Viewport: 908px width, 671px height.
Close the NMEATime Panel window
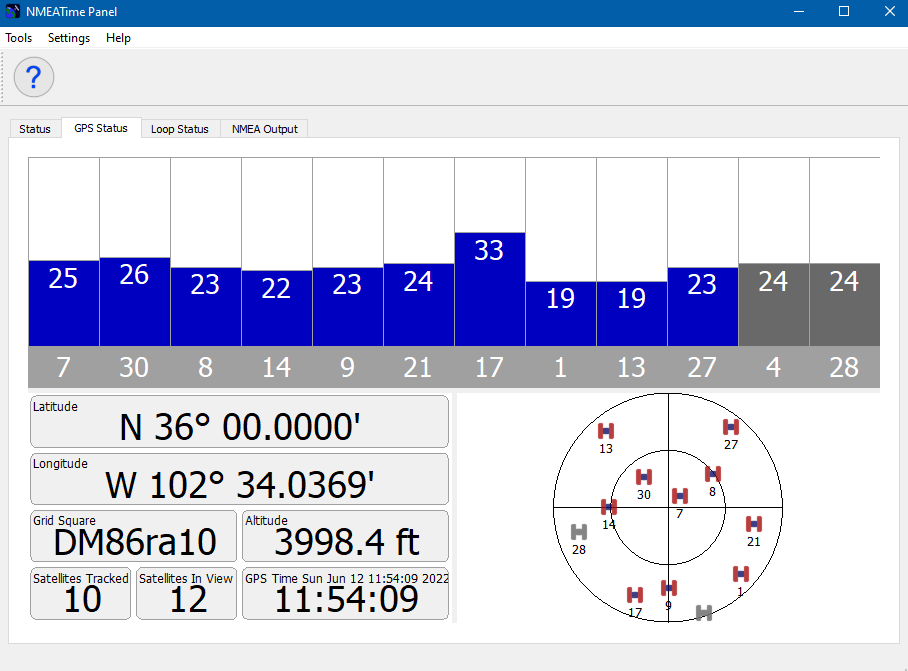(x=889, y=12)
